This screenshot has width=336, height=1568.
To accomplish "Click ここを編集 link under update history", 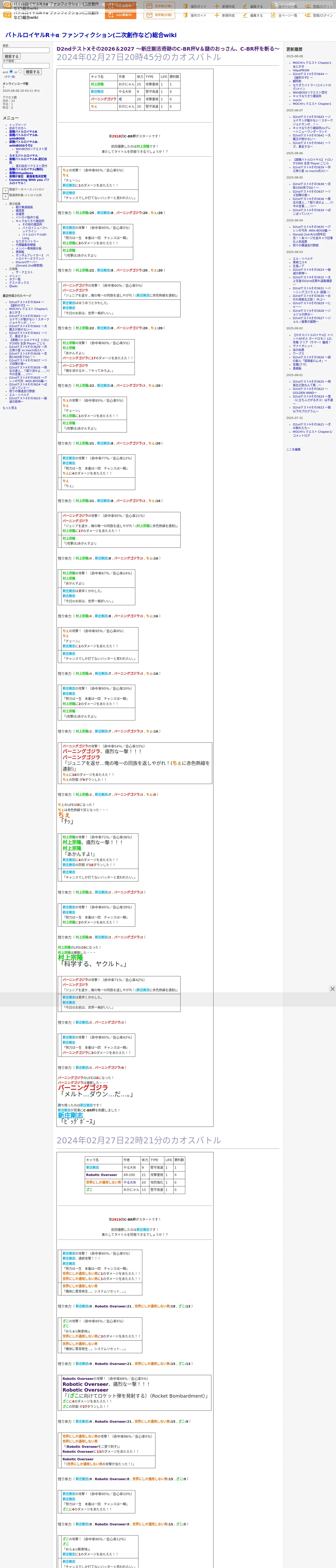I will click(293, 449).
